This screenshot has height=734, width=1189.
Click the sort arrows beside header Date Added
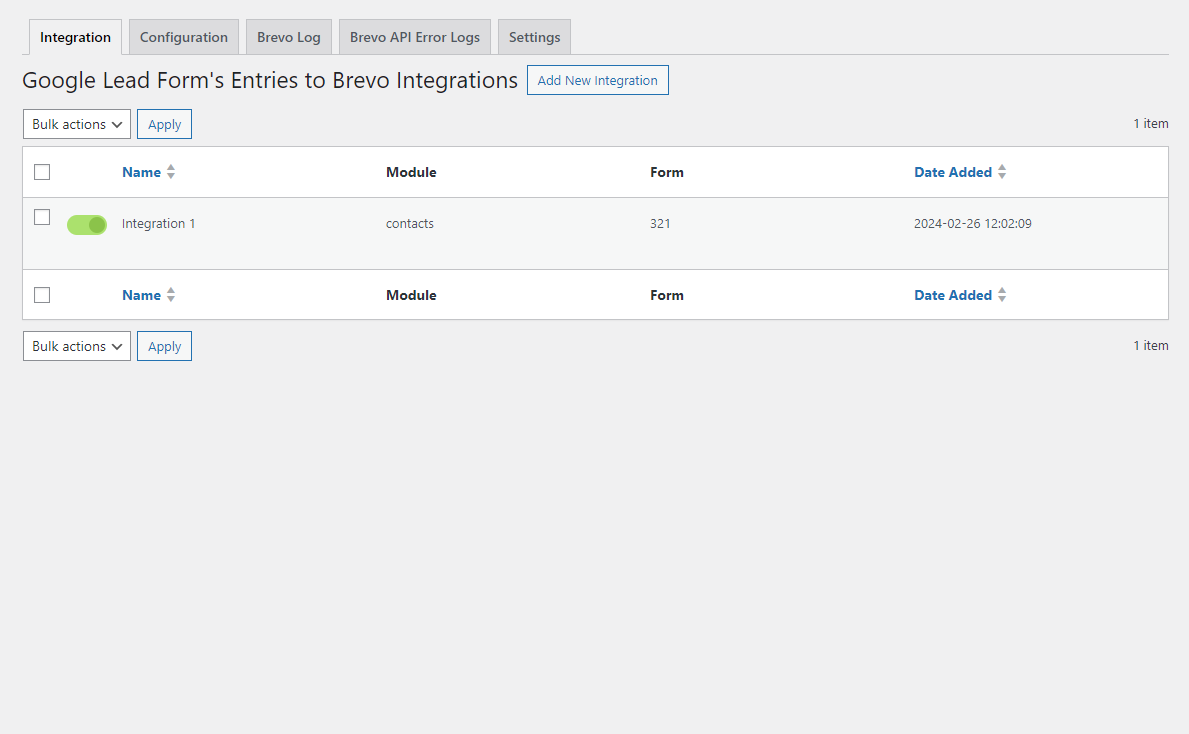click(1002, 172)
